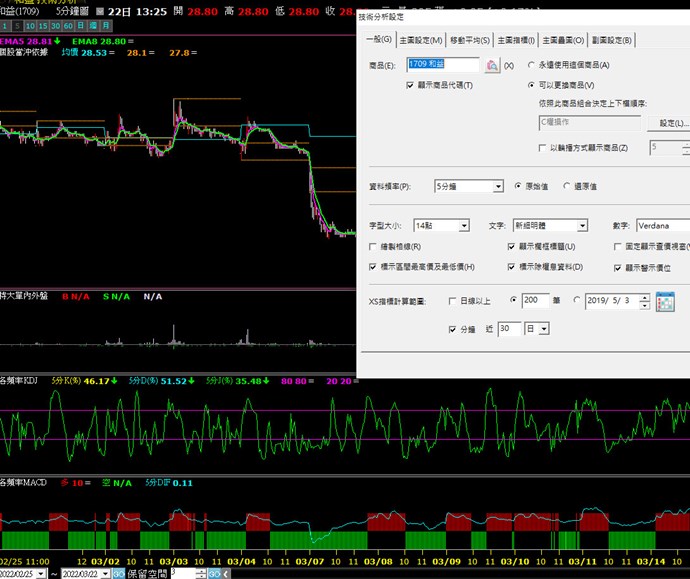This screenshot has width=690, height=579.
Task: Expand the 資料頻率 5分鐘 dropdown
Action: 498,186
